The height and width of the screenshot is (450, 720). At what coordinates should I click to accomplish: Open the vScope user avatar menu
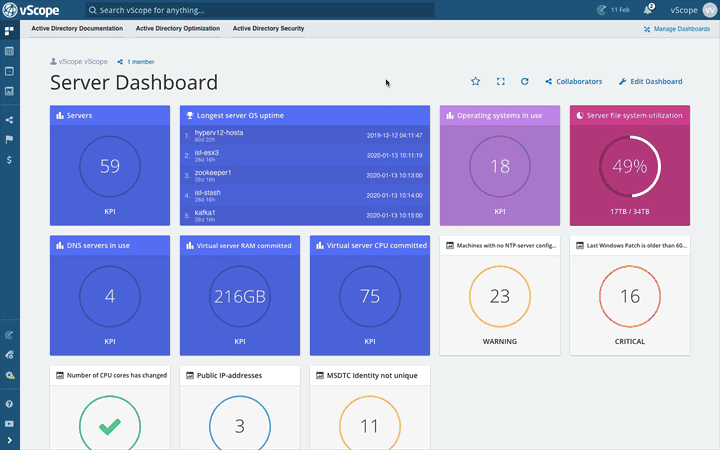tap(710, 10)
